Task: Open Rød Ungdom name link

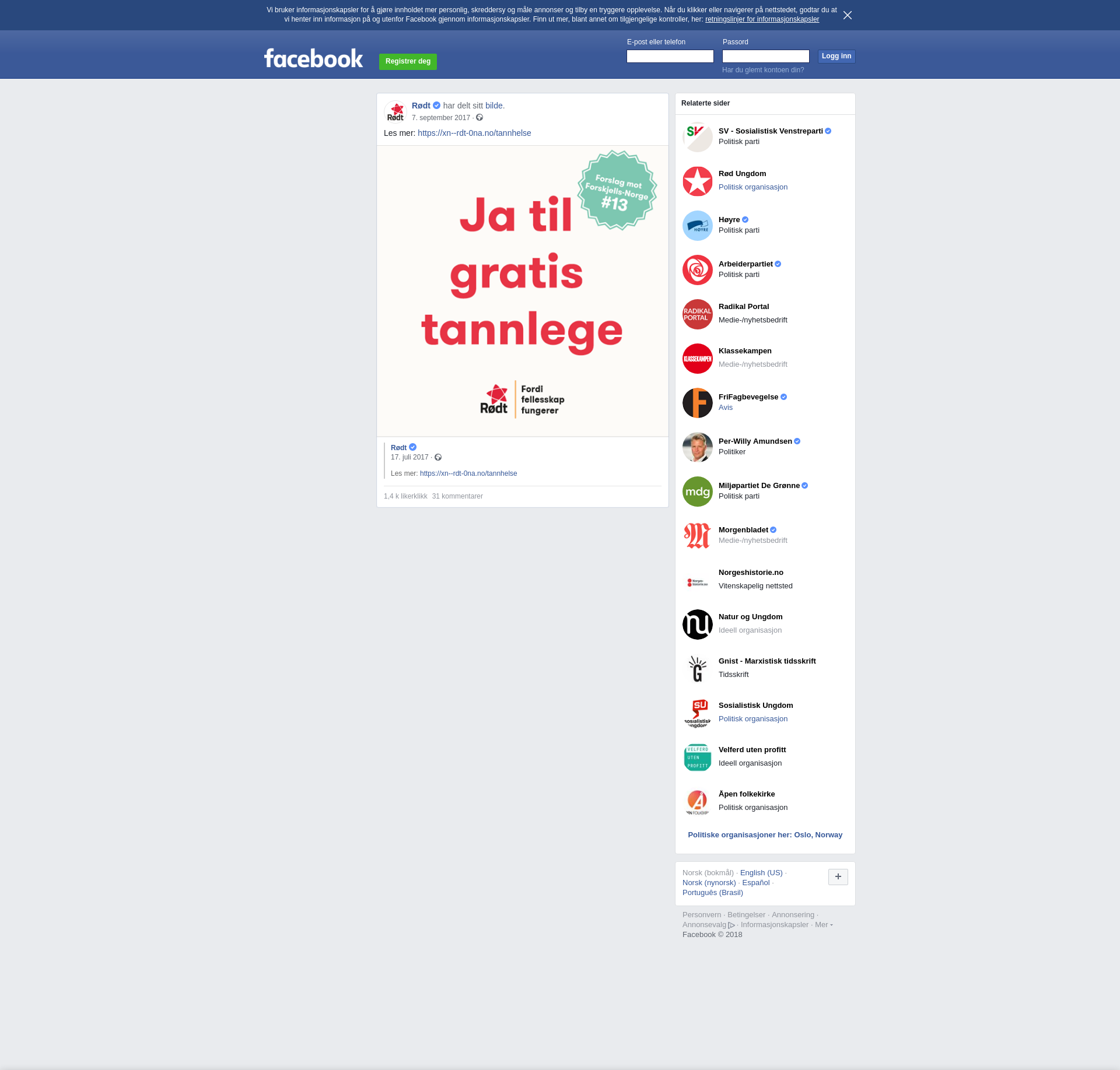Action: click(x=742, y=174)
